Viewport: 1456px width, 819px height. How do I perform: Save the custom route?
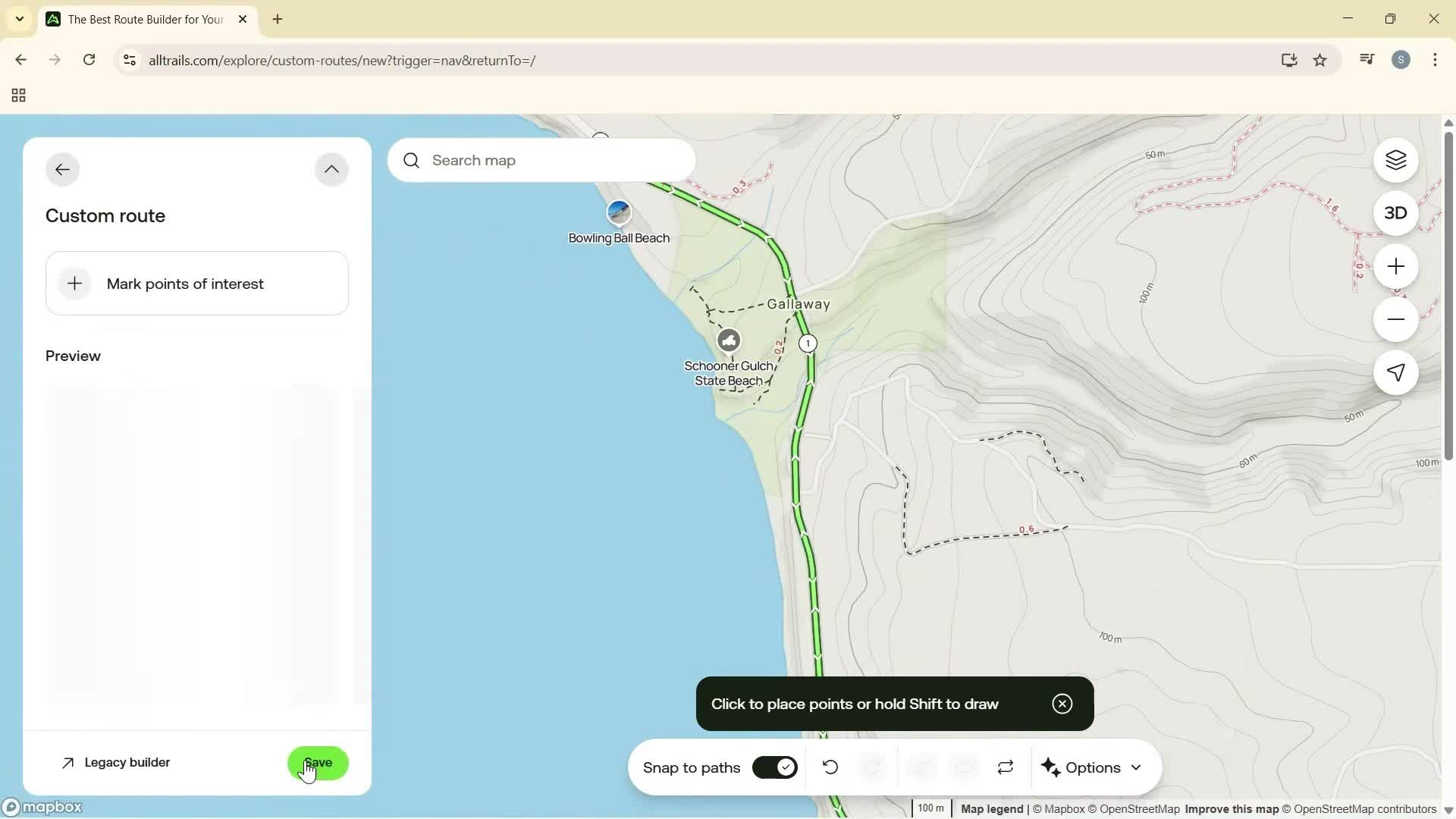tap(318, 763)
